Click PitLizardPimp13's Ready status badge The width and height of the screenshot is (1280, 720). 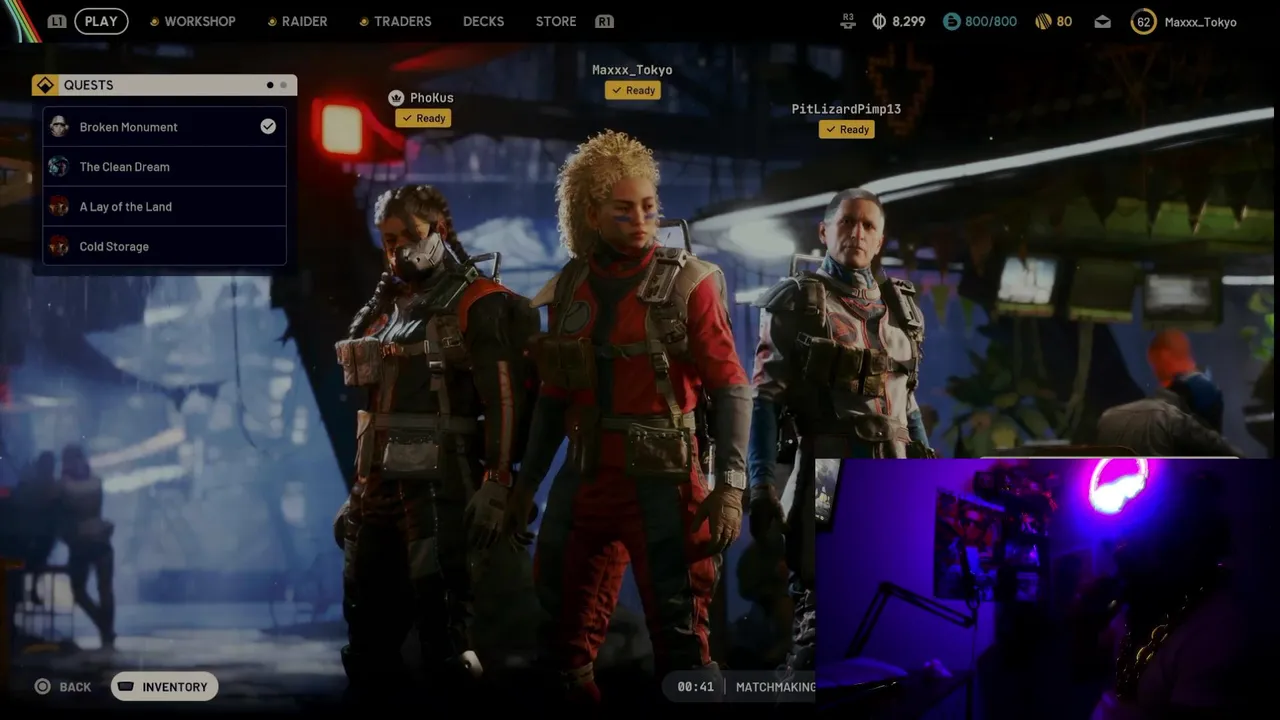click(847, 129)
